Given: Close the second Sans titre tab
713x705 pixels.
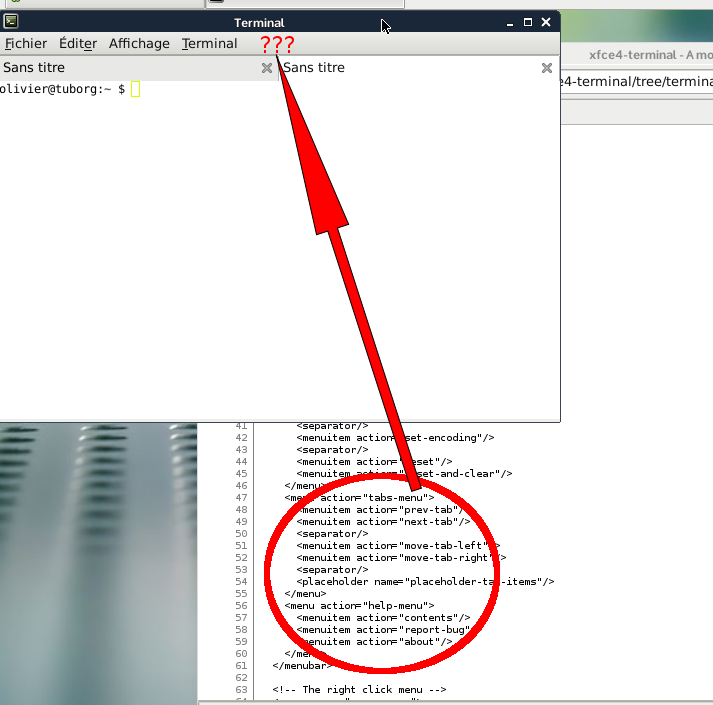Looking at the screenshot, I should click(547, 68).
